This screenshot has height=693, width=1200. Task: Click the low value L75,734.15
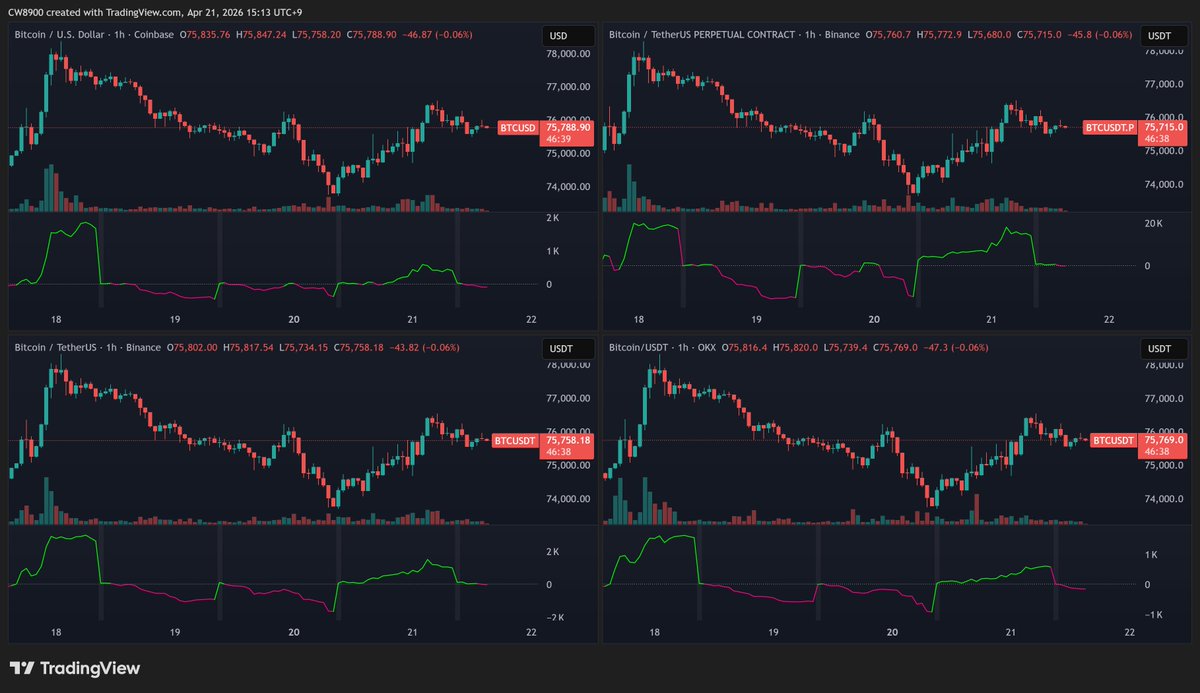click(x=306, y=348)
